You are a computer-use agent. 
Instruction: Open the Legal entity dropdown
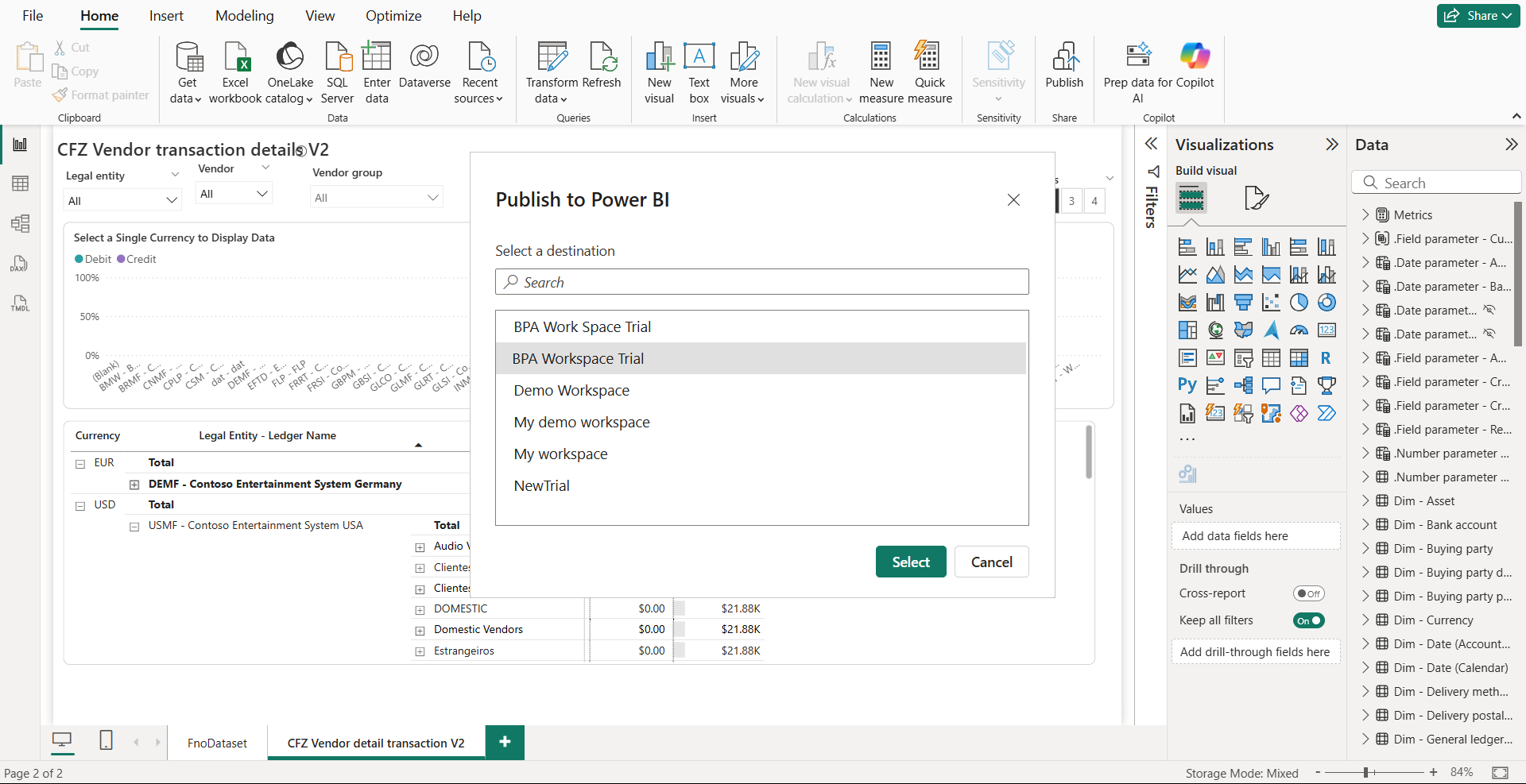(x=122, y=200)
